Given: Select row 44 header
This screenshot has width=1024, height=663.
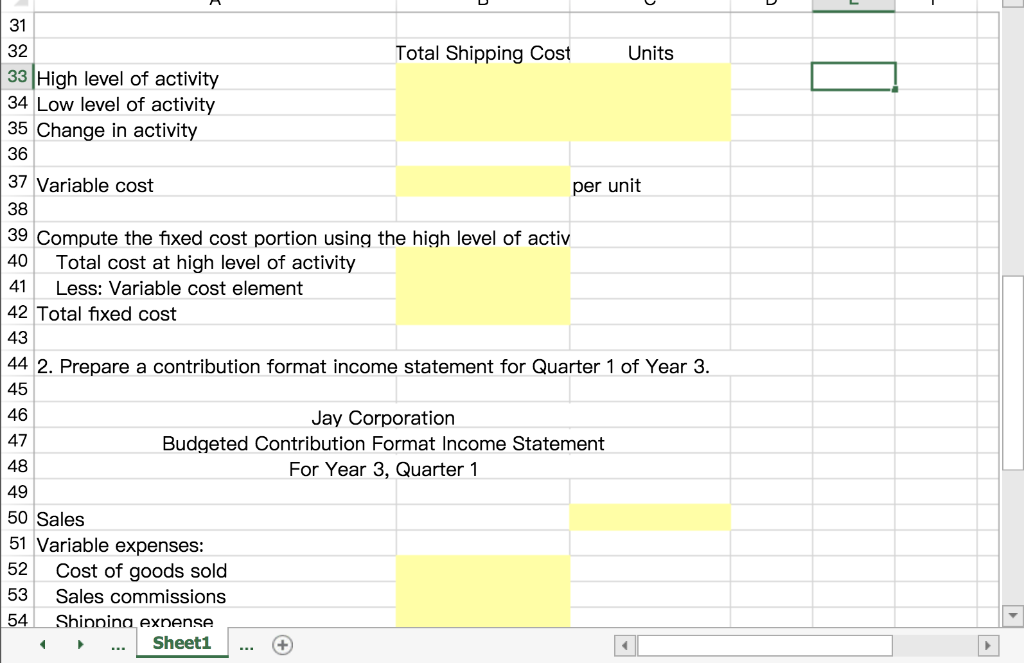Looking at the screenshot, I should point(17,364).
